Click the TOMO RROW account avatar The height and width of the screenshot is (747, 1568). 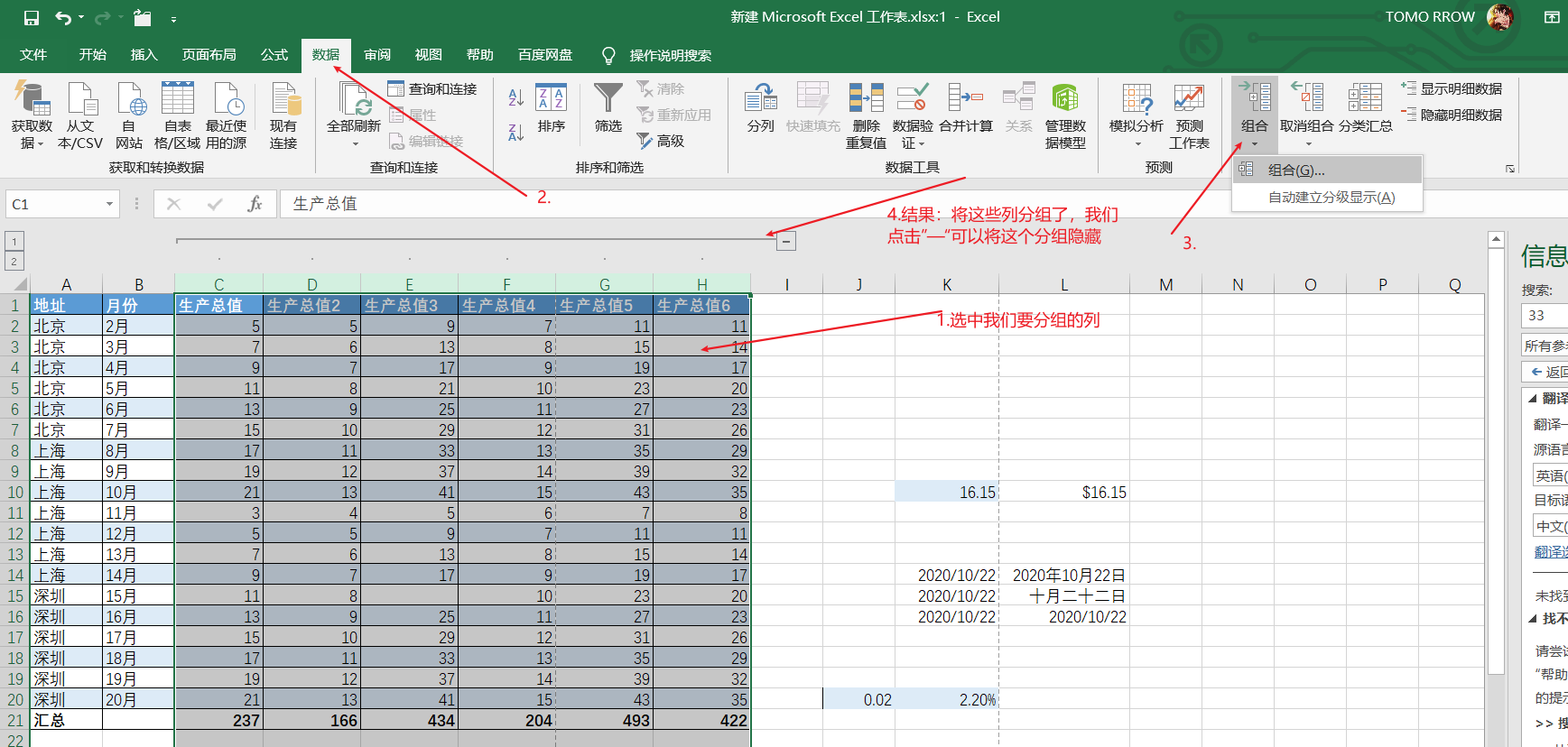pos(1500,17)
